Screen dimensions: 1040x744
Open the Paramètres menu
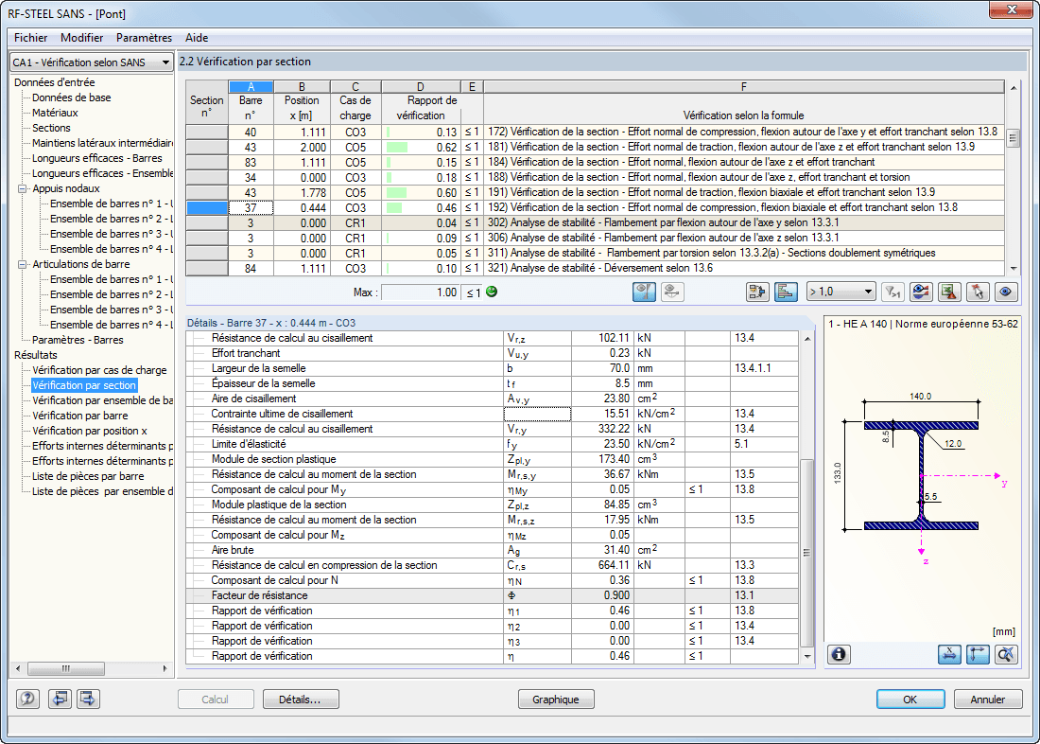coord(144,38)
